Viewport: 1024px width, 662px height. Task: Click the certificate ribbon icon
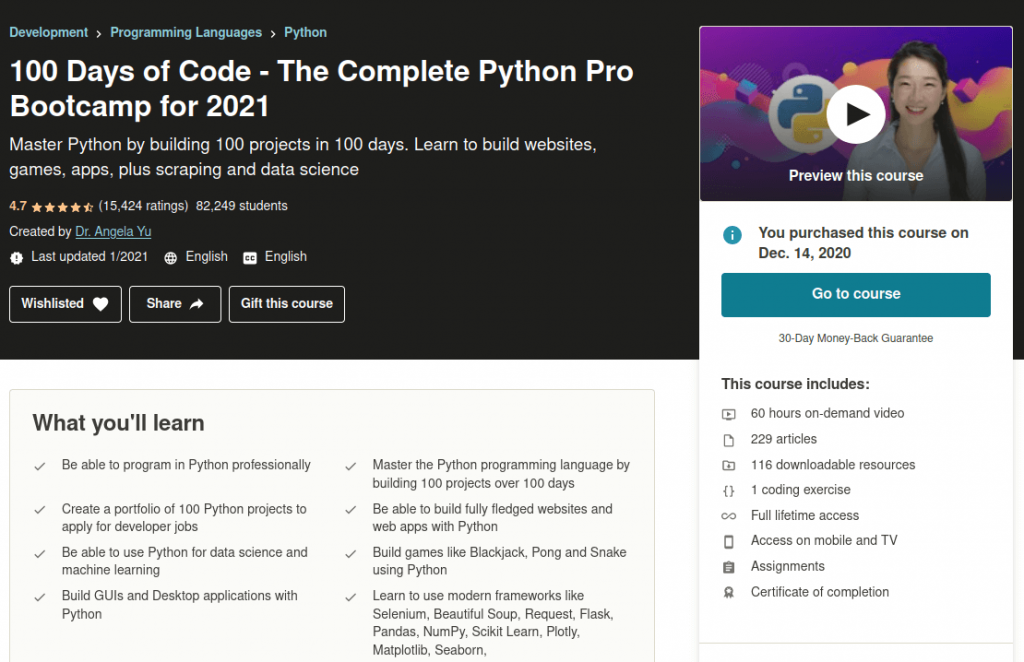(x=728, y=592)
